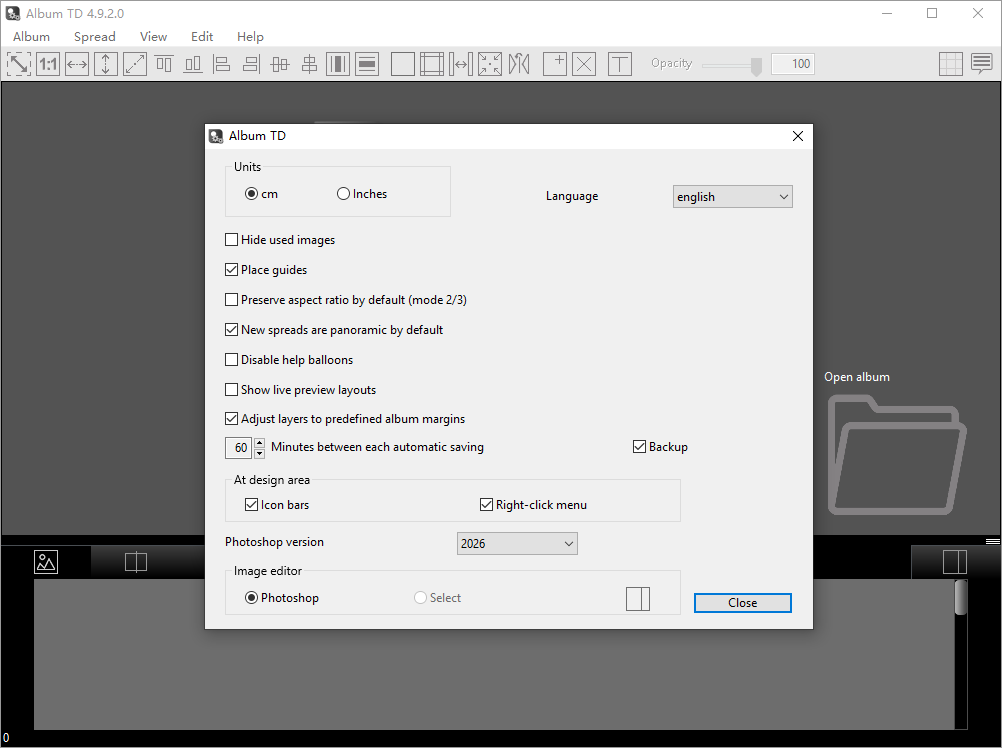Screen dimensions: 1002x748
Task: Select the Inches units radio button
Action: point(343,194)
